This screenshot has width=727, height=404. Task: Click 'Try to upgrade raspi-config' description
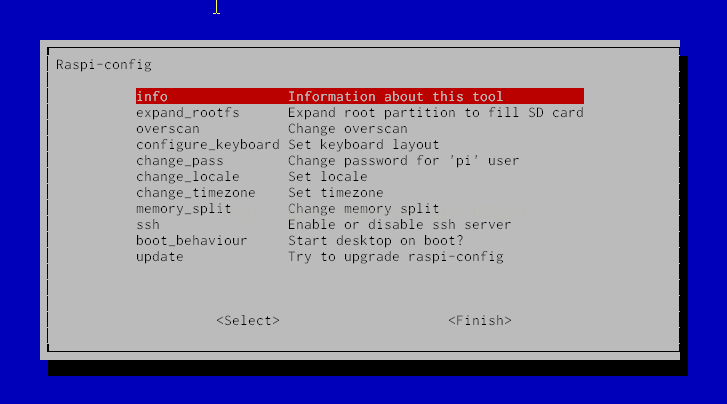(395, 257)
